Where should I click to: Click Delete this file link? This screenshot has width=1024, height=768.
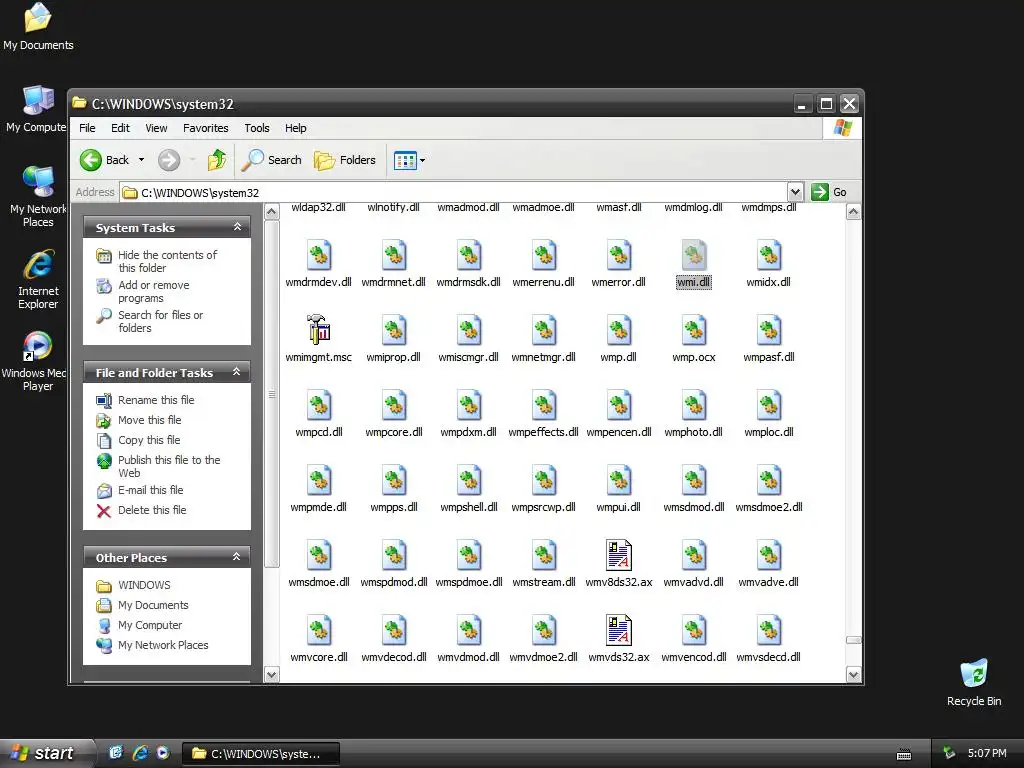152,510
